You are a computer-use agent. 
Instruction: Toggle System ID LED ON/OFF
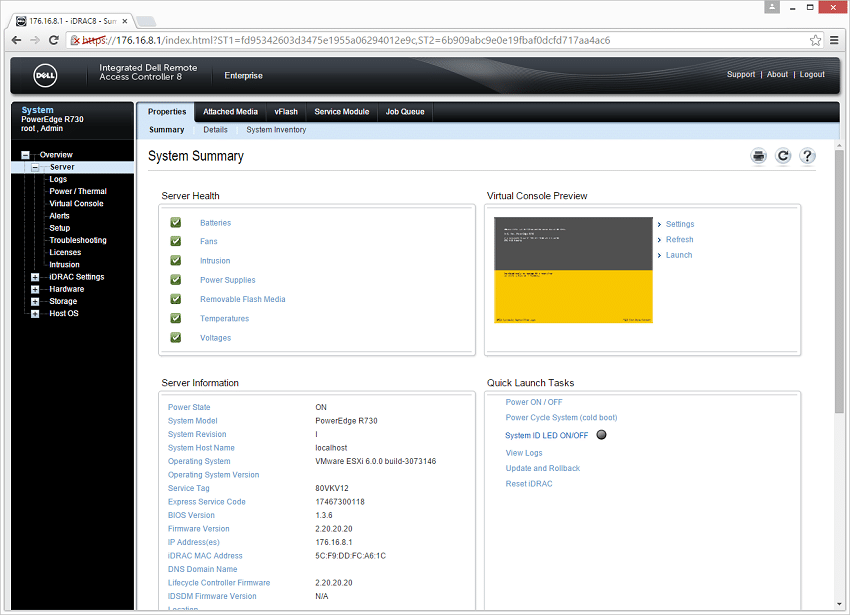pyautogui.click(x=546, y=435)
